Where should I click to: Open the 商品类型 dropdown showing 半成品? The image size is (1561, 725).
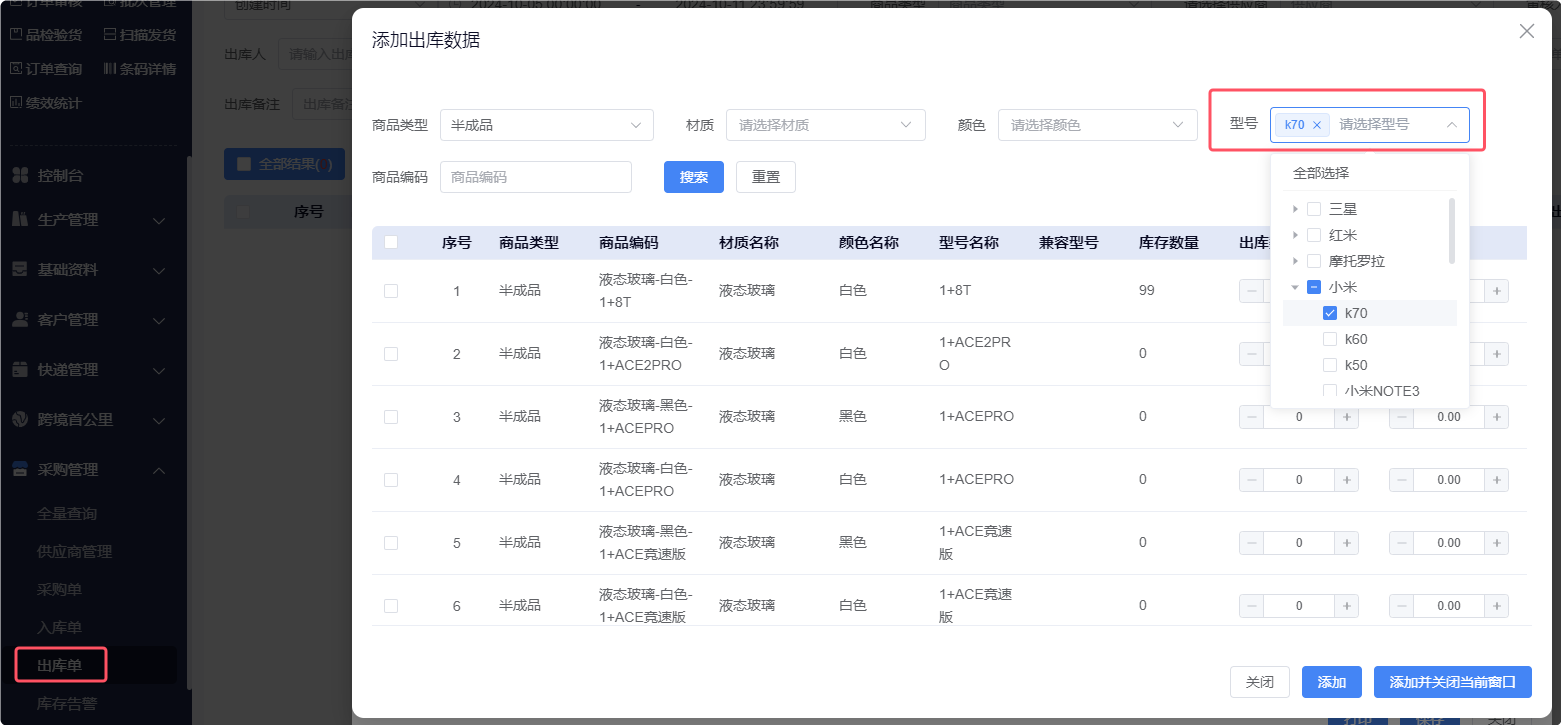click(546, 125)
